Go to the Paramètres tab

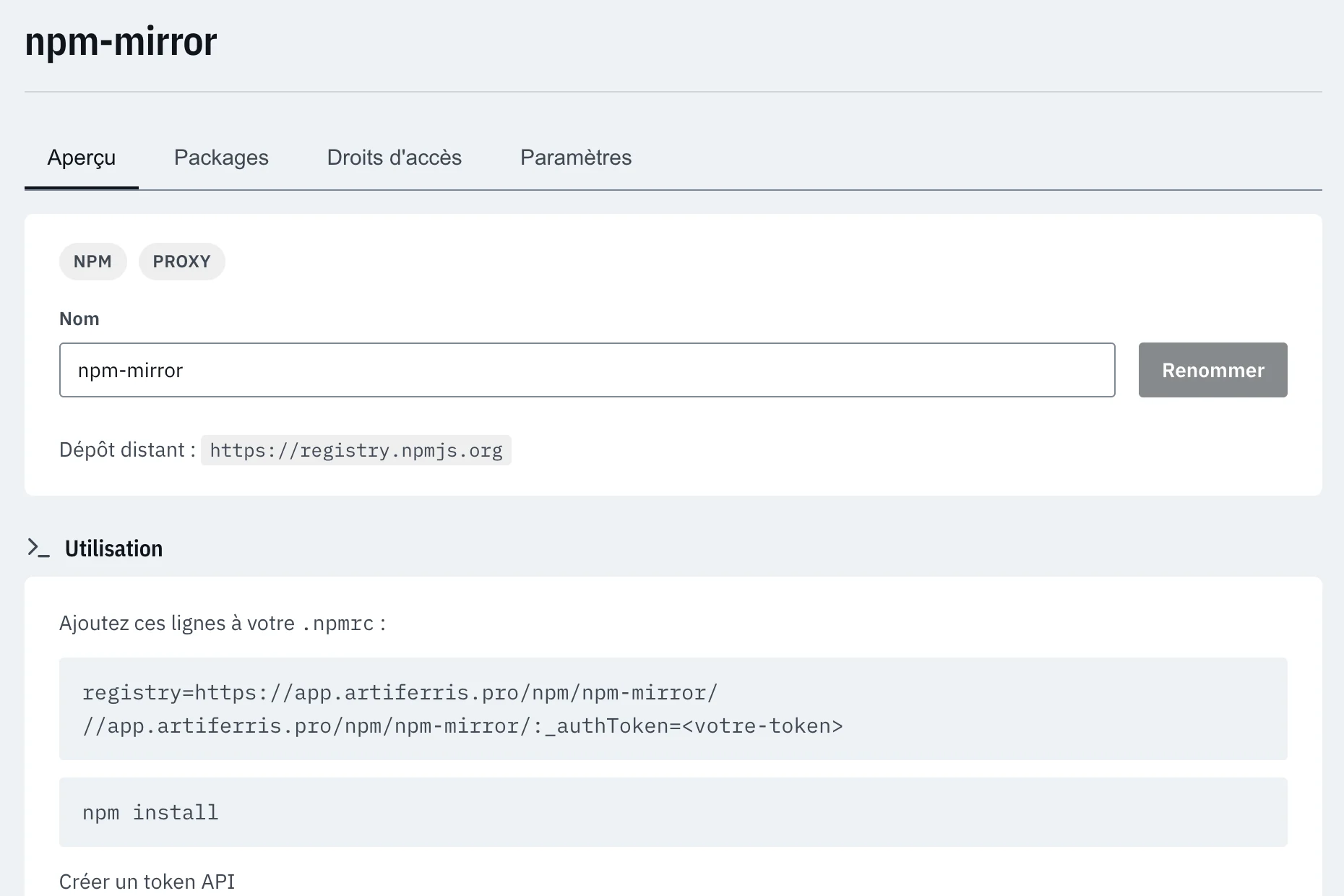coord(576,158)
